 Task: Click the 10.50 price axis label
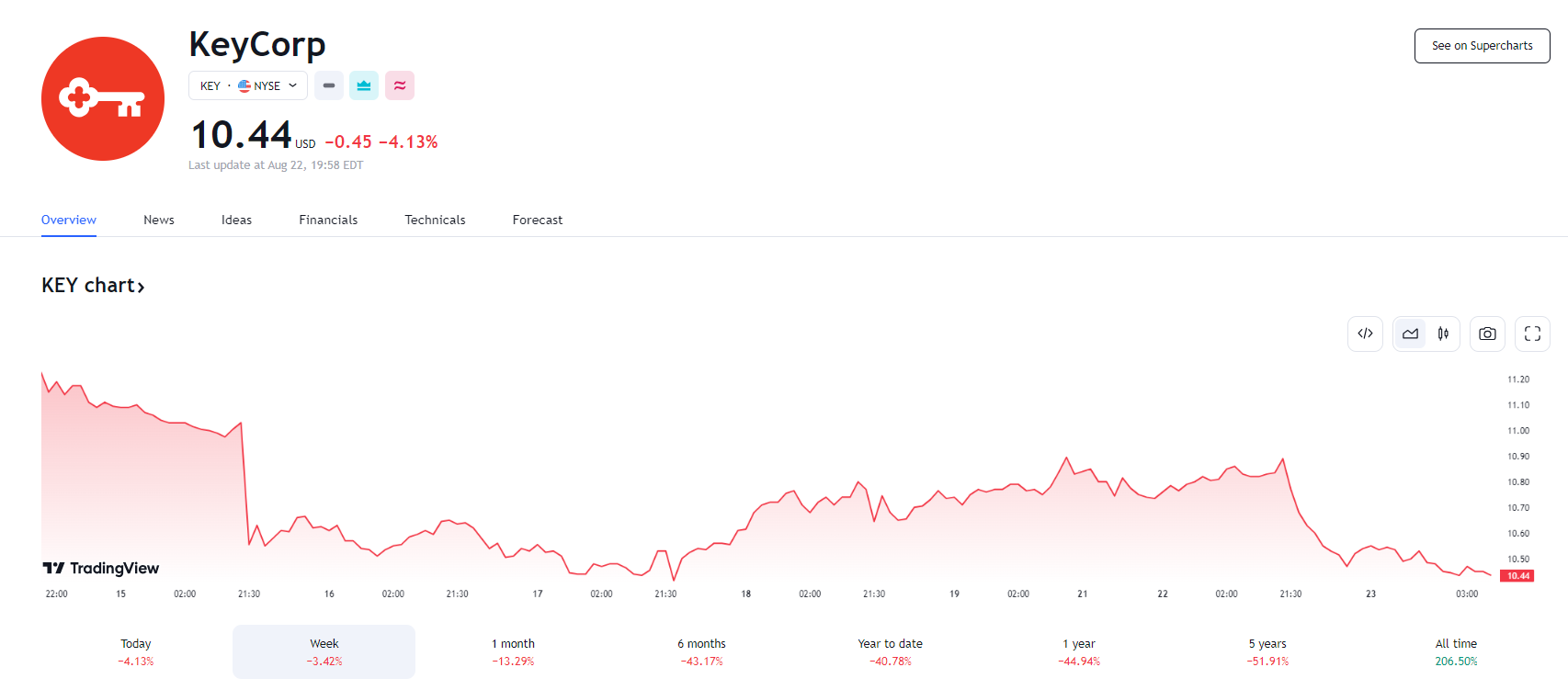(1518, 560)
